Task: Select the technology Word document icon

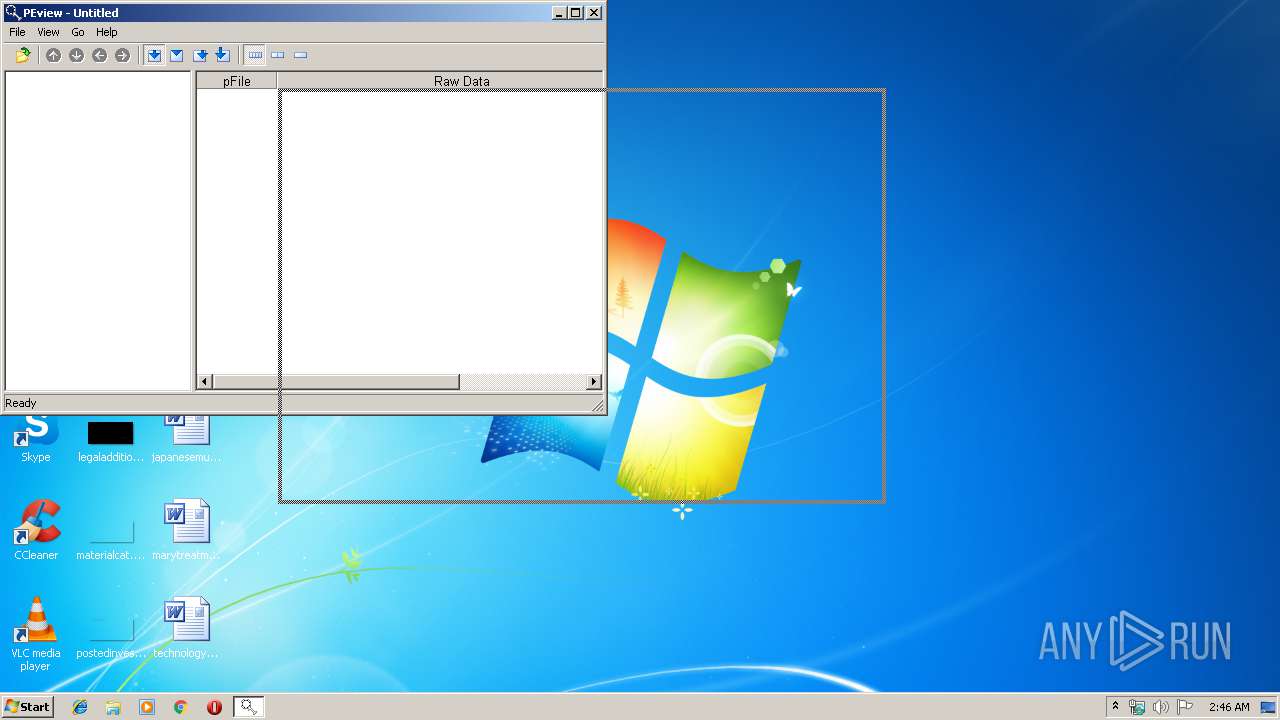Action: 186,628
